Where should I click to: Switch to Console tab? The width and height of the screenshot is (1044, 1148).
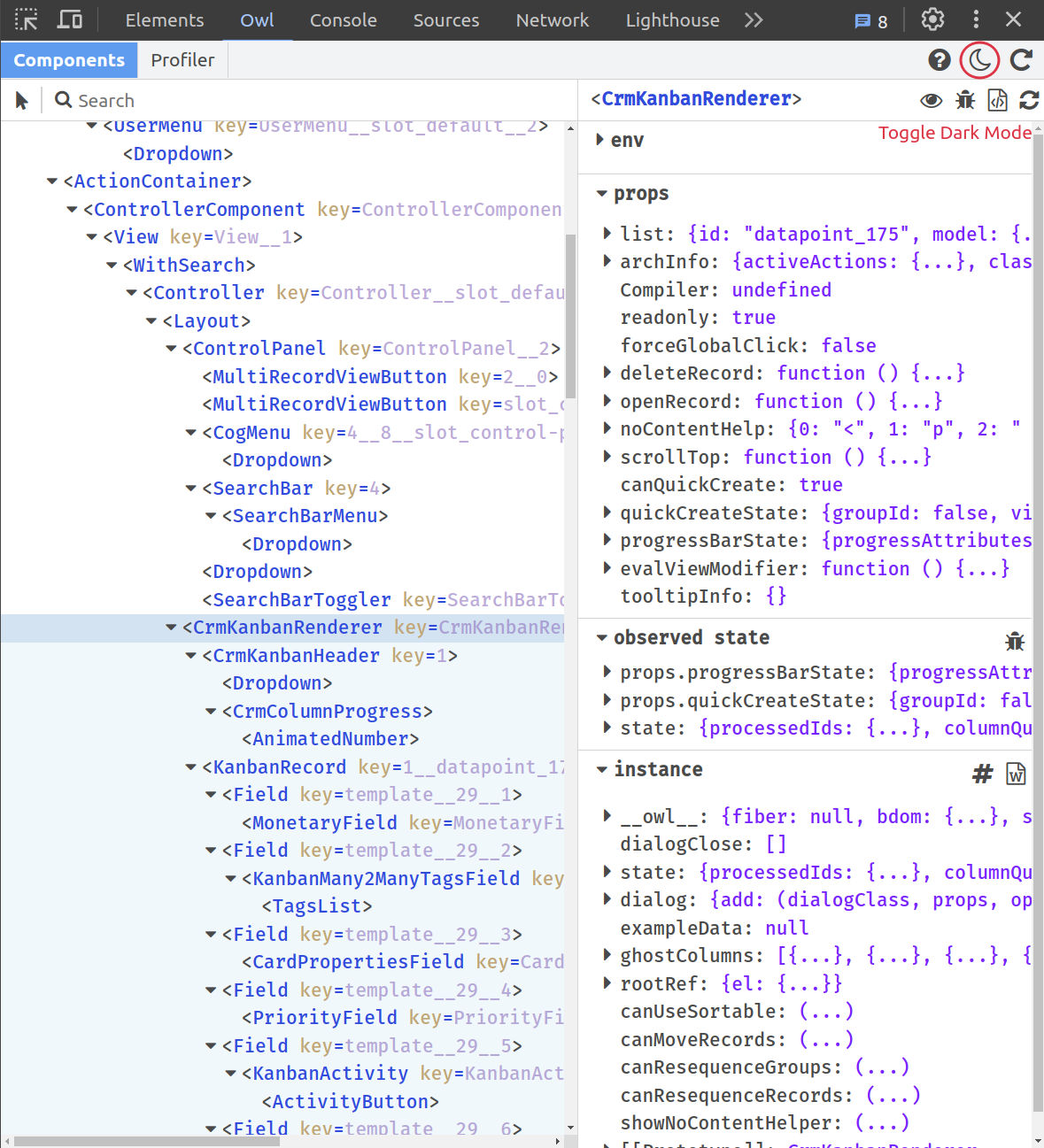[344, 19]
